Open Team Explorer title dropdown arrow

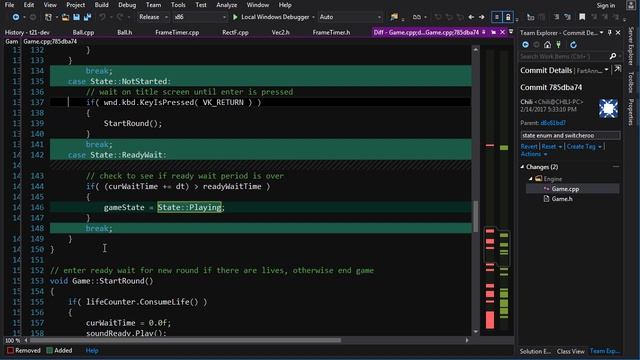click(x=601, y=32)
